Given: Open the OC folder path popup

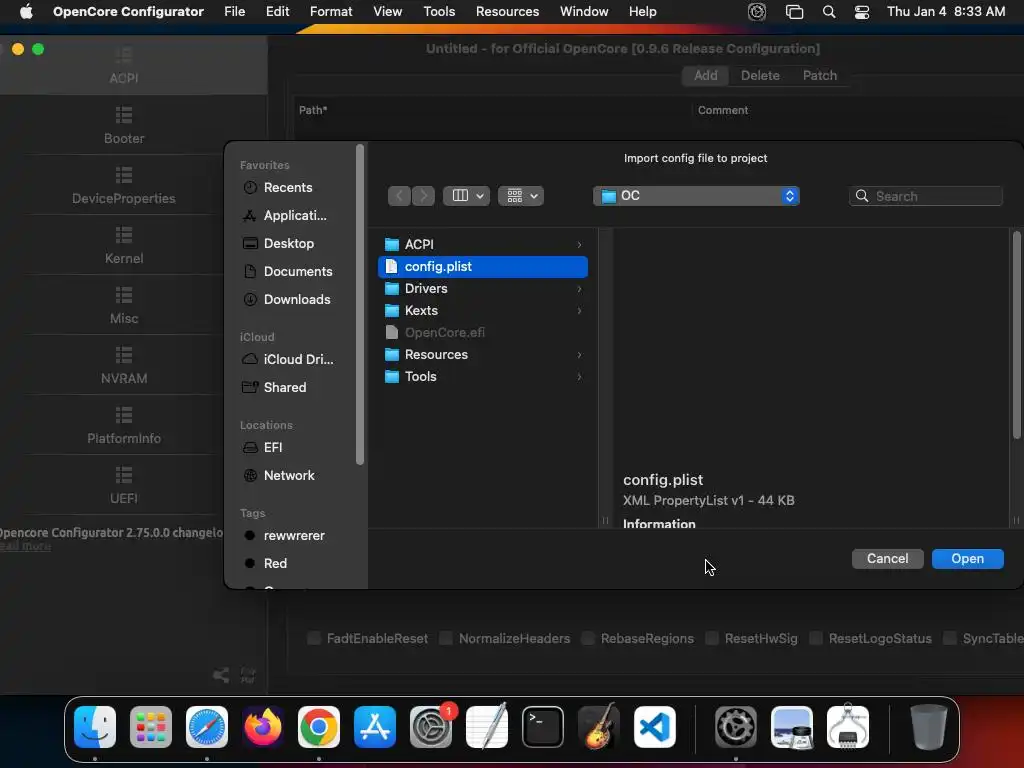Looking at the screenshot, I should (696, 196).
